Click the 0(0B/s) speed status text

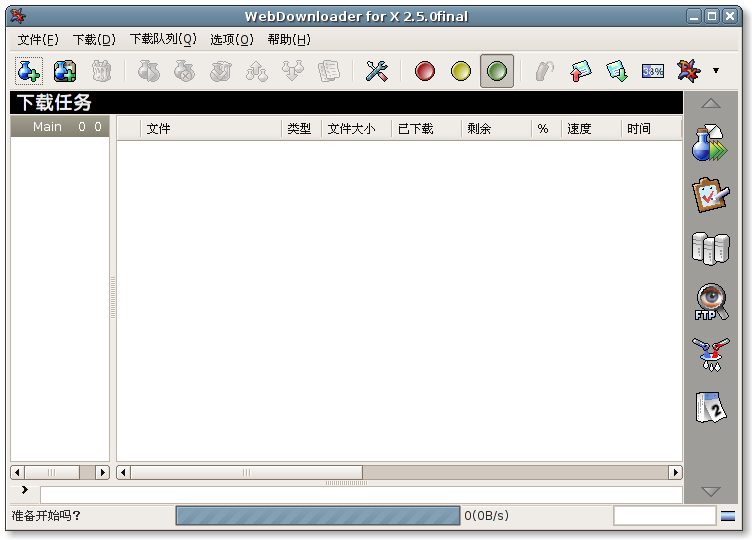pyautogui.click(x=486, y=516)
